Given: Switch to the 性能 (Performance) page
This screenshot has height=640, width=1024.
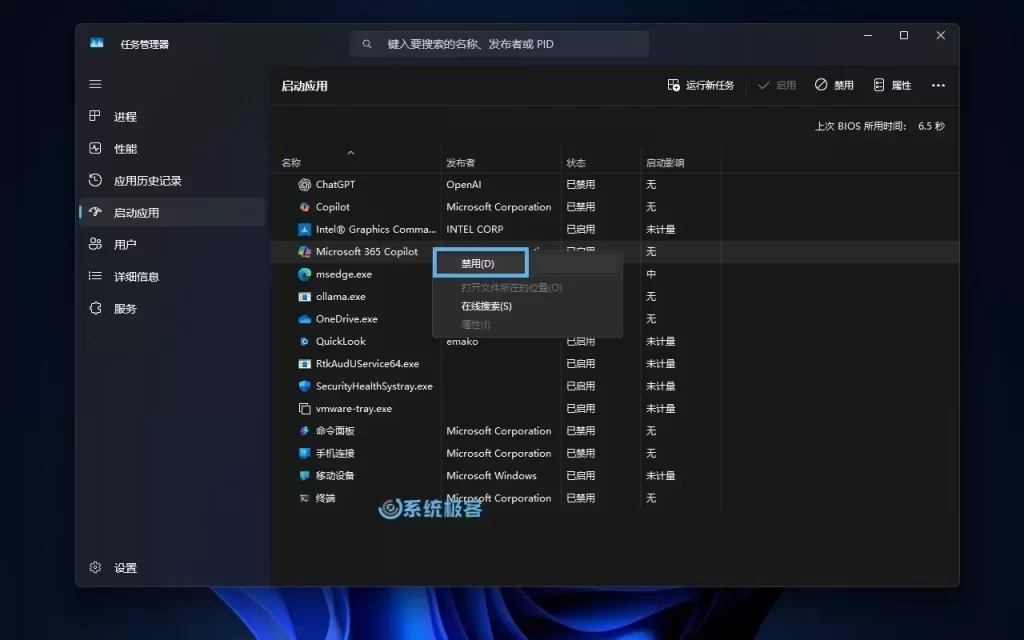Looking at the screenshot, I should point(126,148).
